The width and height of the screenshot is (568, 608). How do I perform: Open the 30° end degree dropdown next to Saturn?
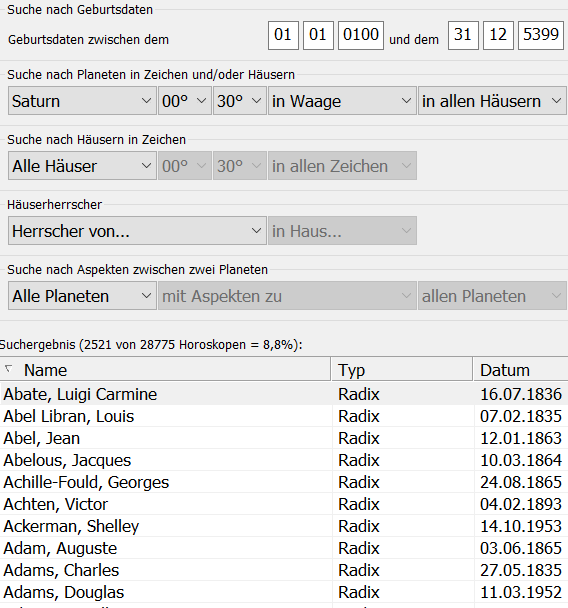point(240,101)
